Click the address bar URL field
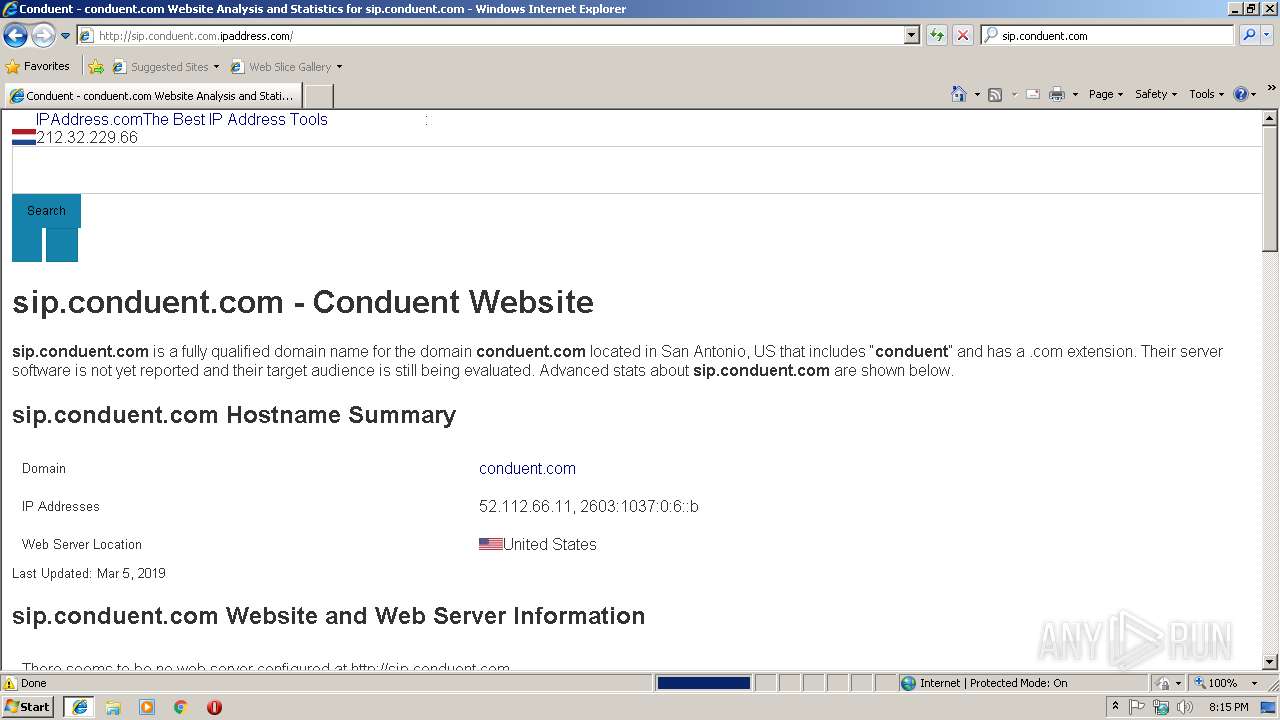This screenshot has height=720, width=1280. click(x=490, y=35)
